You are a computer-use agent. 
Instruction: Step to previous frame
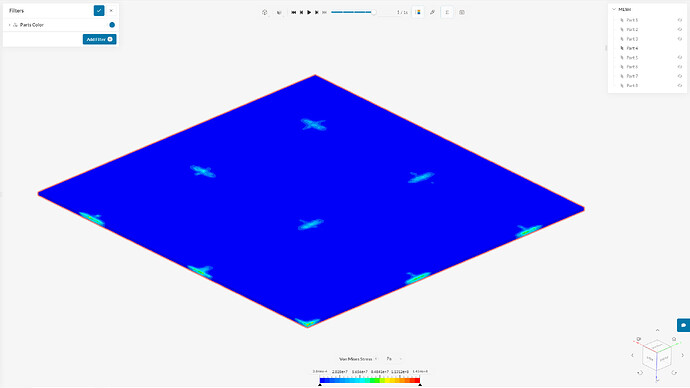301,12
